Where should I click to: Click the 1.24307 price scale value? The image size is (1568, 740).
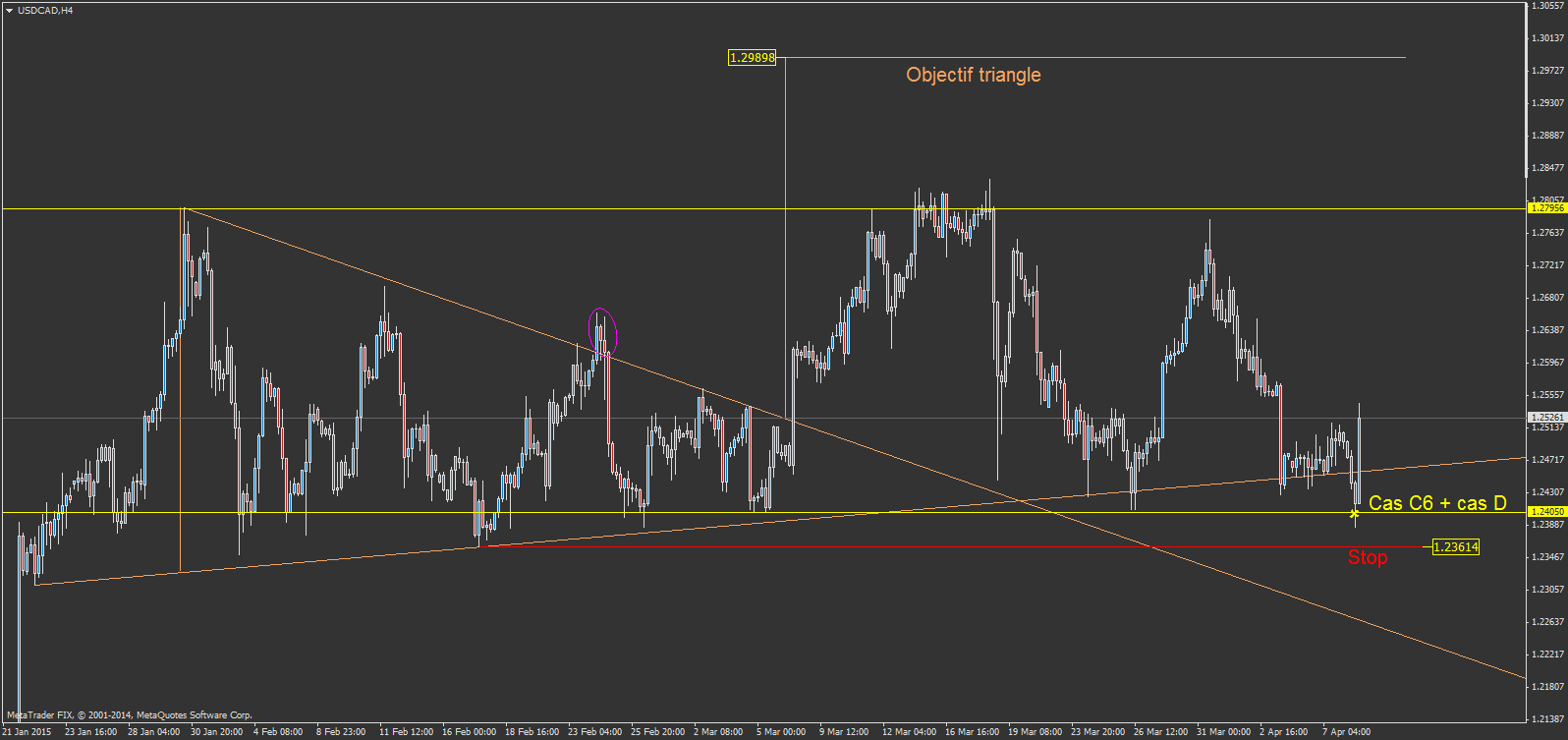pyautogui.click(x=1548, y=492)
